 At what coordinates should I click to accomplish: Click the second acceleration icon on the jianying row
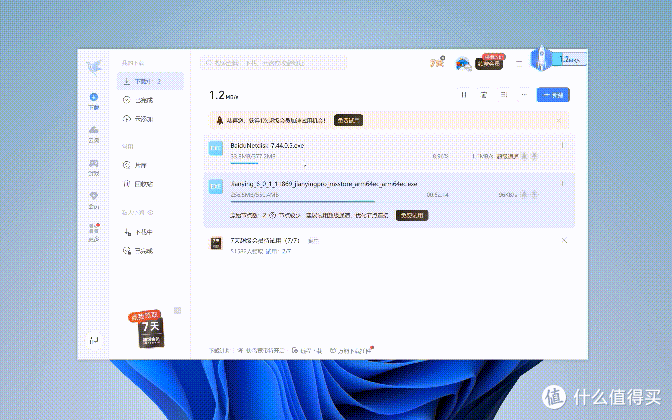click(x=534, y=195)
